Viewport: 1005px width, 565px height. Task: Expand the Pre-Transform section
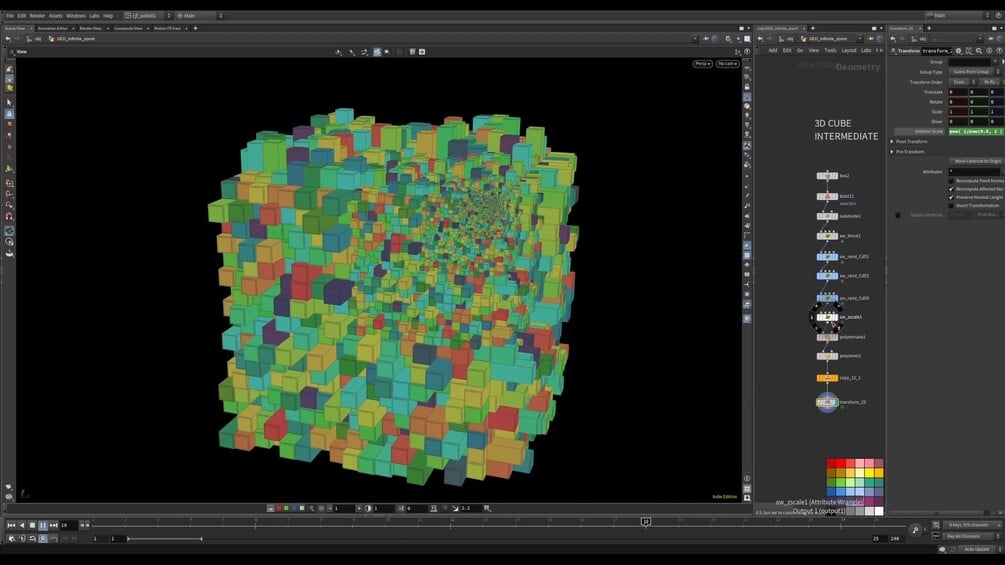[892, 152]
